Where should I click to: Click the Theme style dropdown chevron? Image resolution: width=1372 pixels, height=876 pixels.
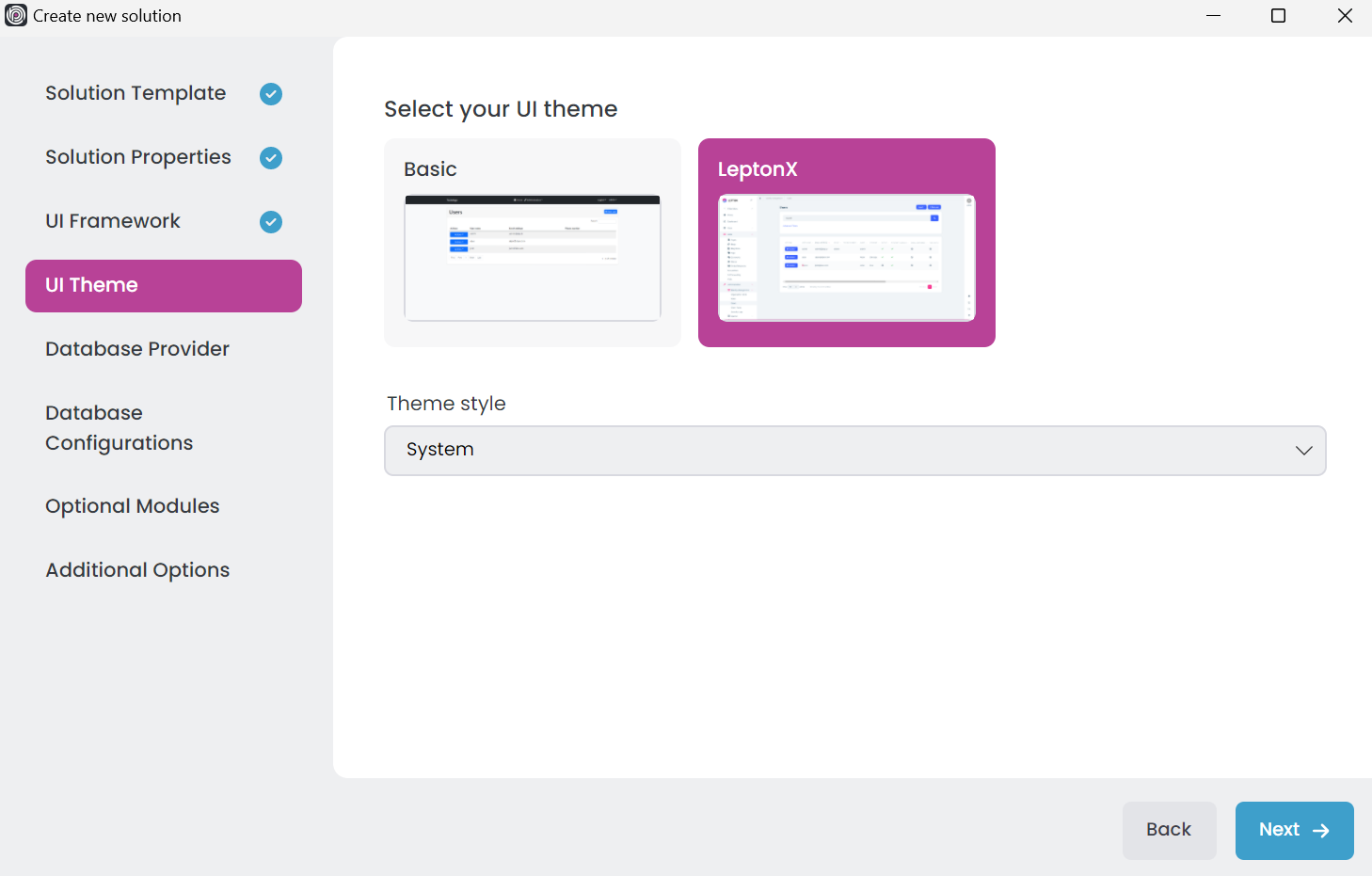coord(1303,451)
